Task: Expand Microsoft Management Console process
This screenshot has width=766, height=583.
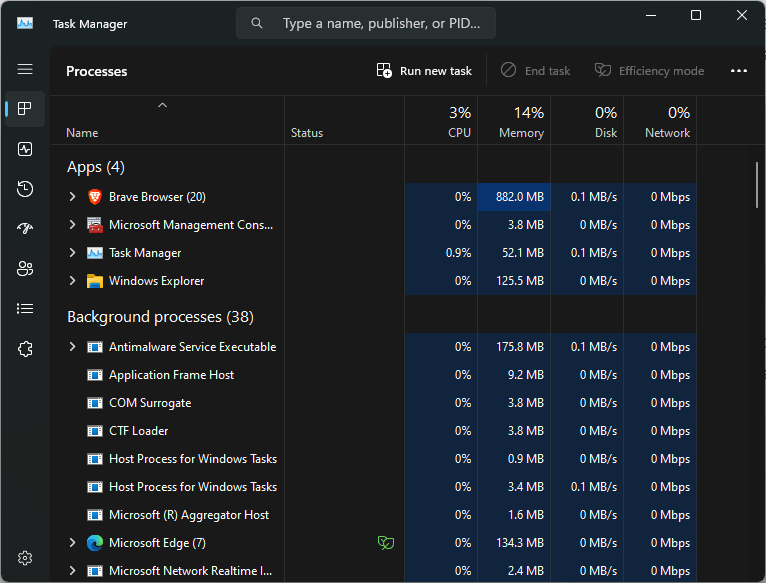Action: click(x=72, y=224)
